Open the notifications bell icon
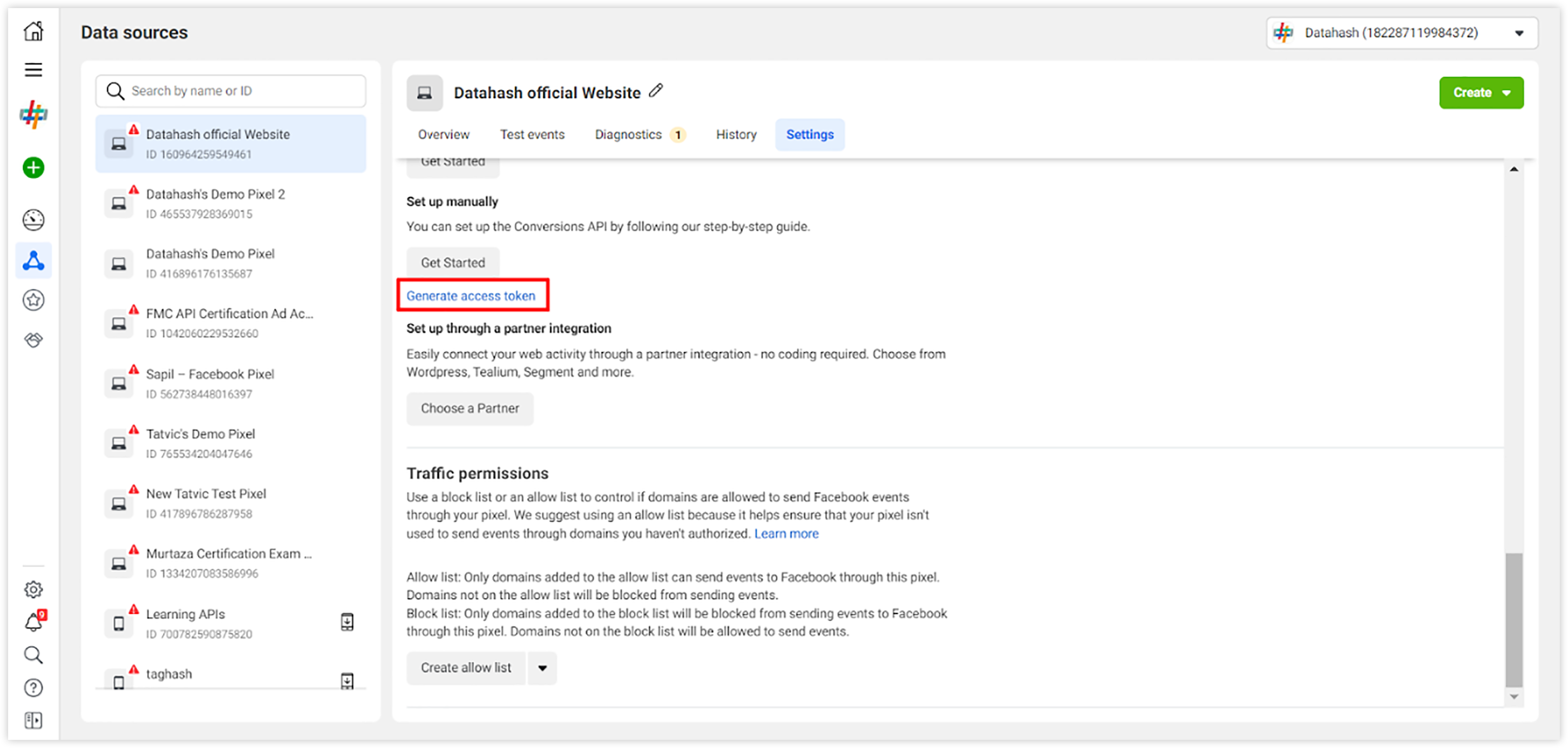Screen dimensions: 1568x748 (33, 622)
